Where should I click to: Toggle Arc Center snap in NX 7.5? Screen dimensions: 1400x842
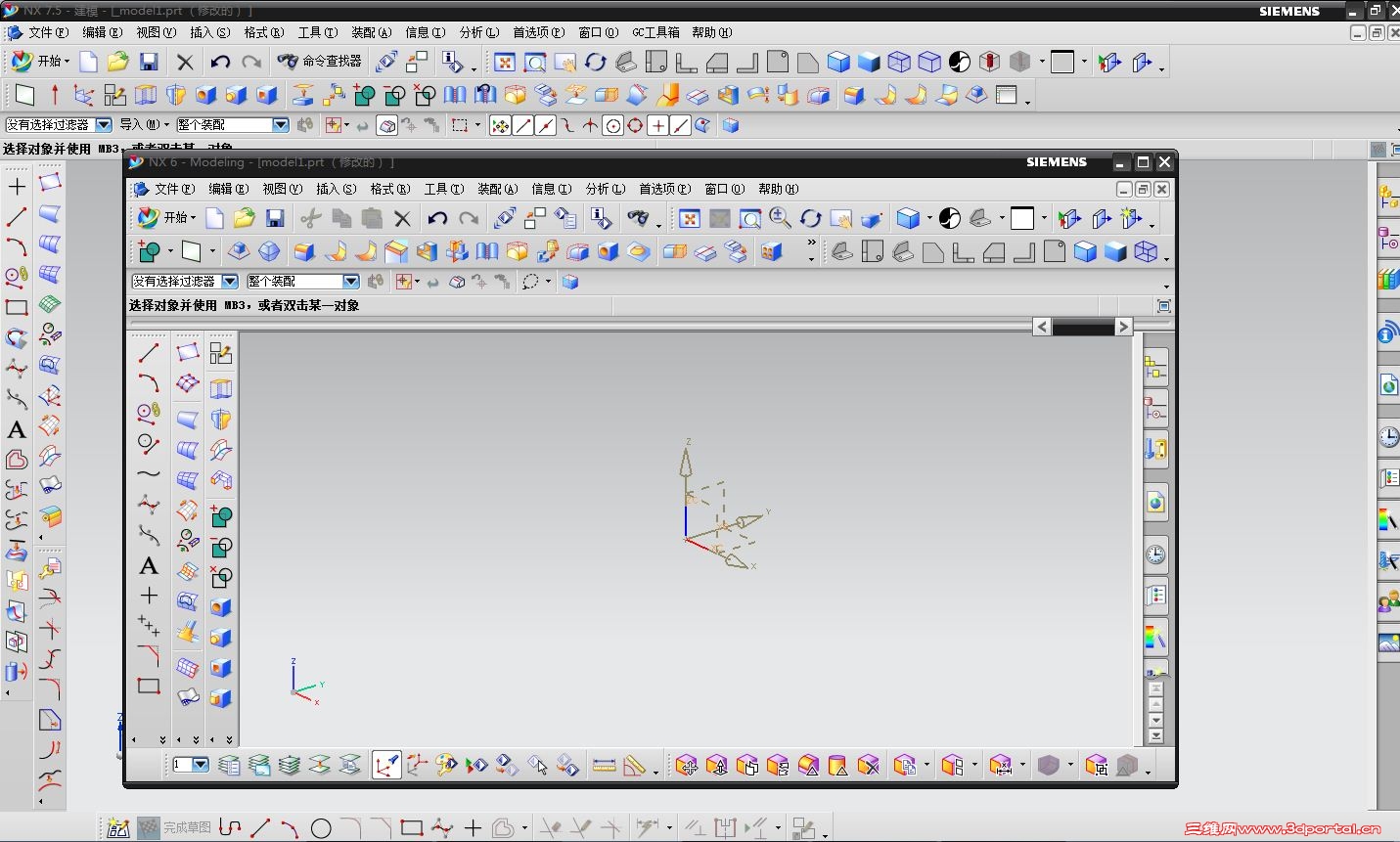pyautogui.click(x=612, y=125)
